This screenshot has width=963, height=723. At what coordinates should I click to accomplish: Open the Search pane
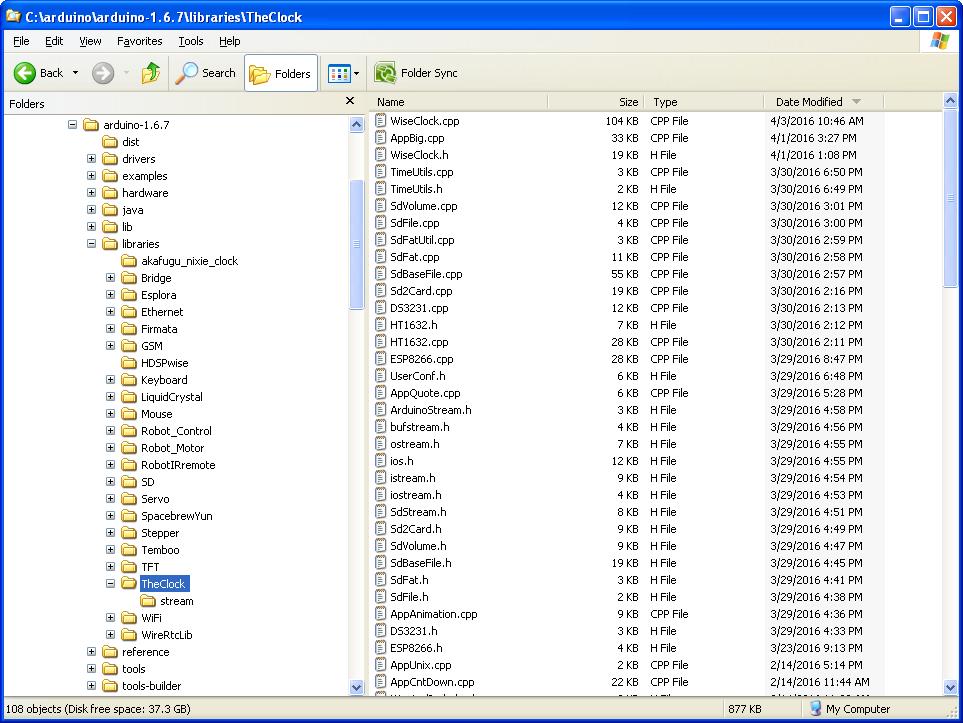205,73
